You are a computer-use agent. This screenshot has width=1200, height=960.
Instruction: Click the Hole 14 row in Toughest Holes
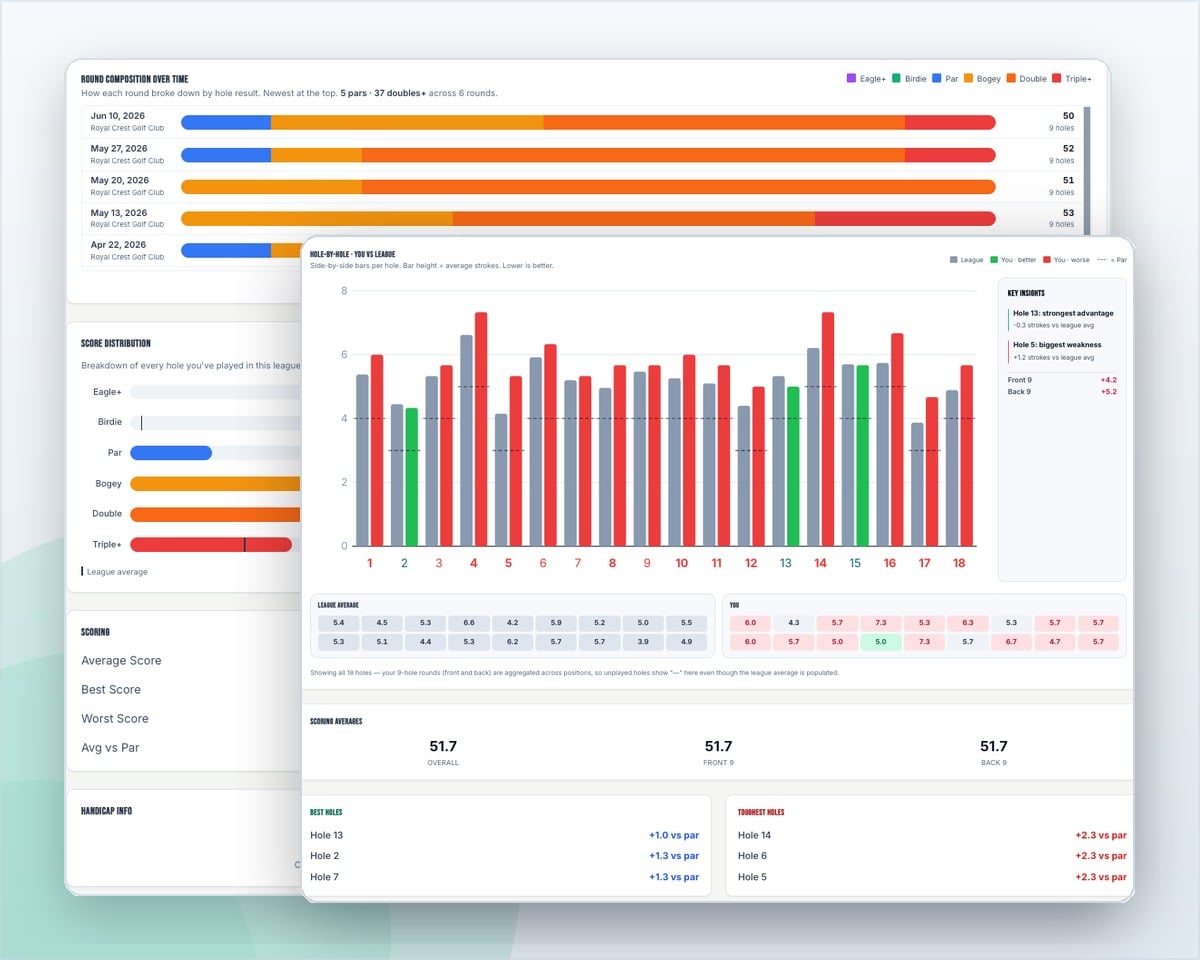pyautogui.click(x=932, y=835)
